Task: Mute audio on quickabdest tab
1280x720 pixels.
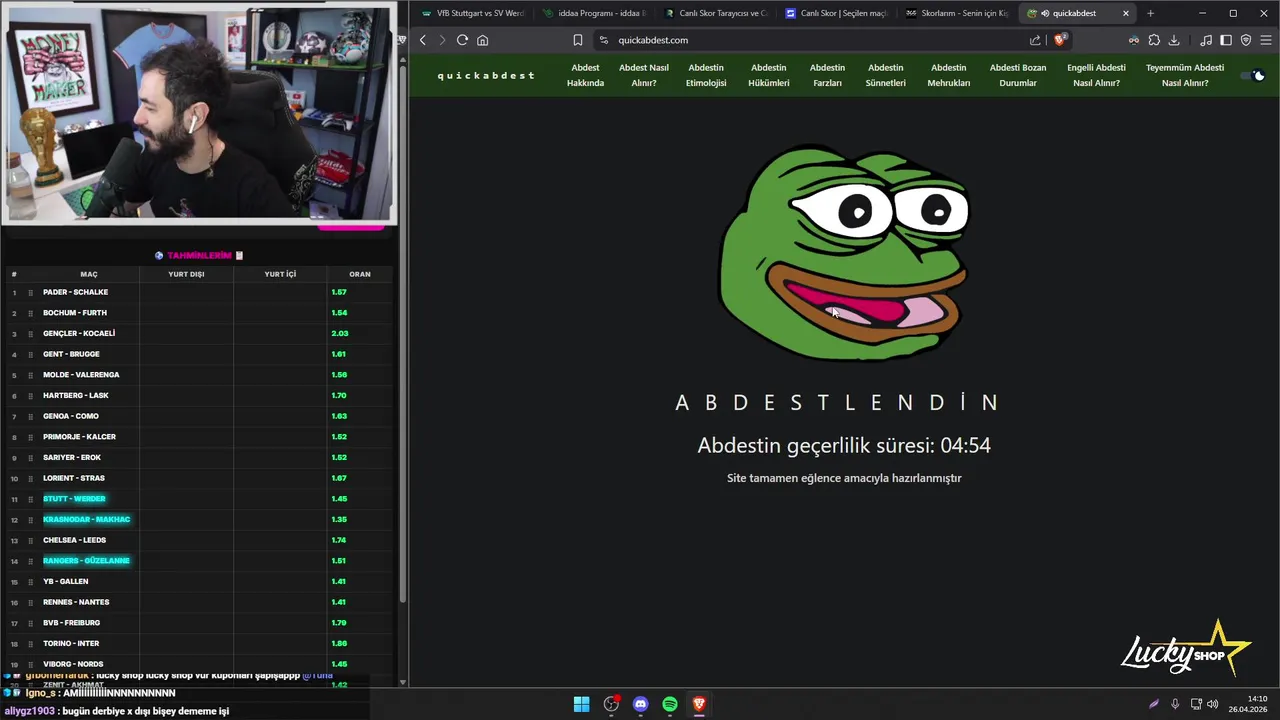Action: [x=1045, y=13]
